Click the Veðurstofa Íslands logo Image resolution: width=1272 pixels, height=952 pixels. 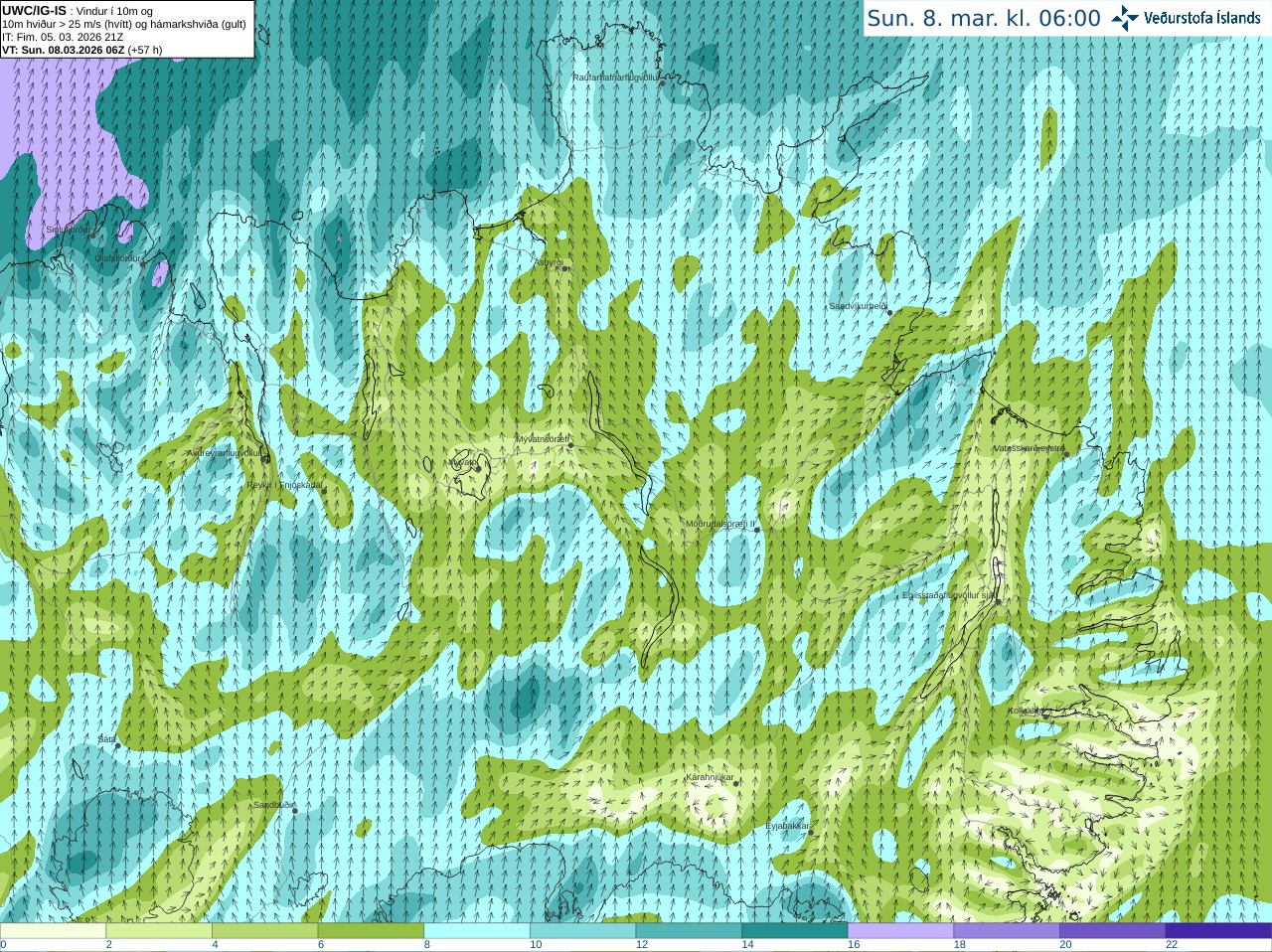point(1186,18)
